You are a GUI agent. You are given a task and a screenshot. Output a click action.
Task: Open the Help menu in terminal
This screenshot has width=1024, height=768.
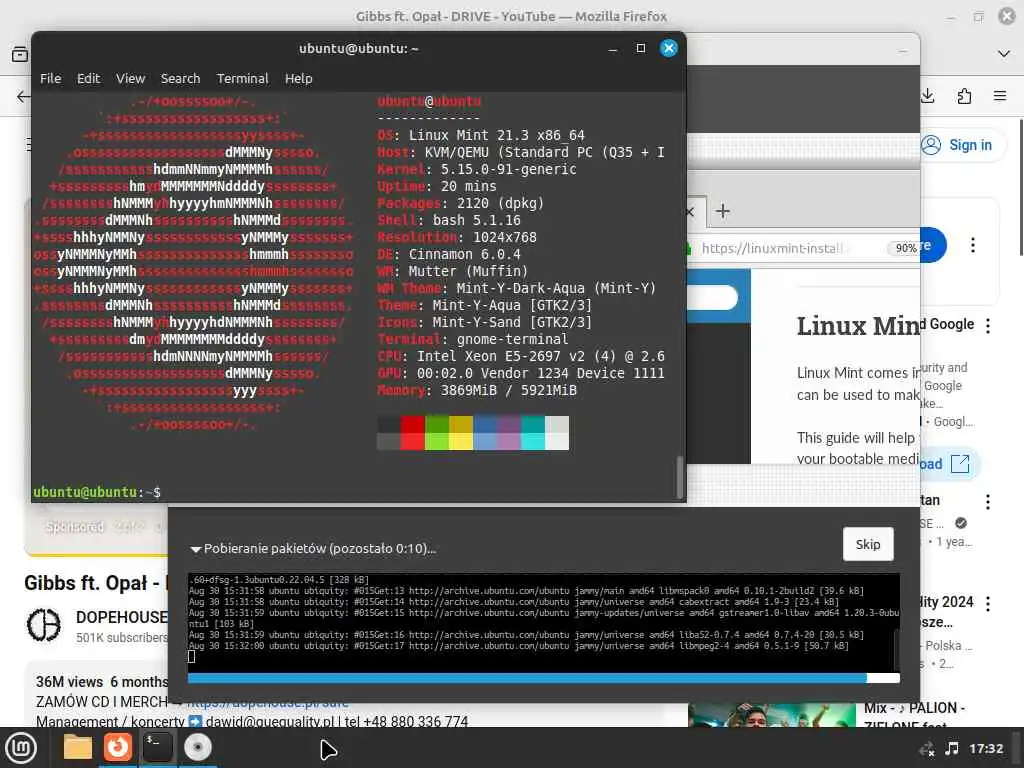(x=298, y=78)
